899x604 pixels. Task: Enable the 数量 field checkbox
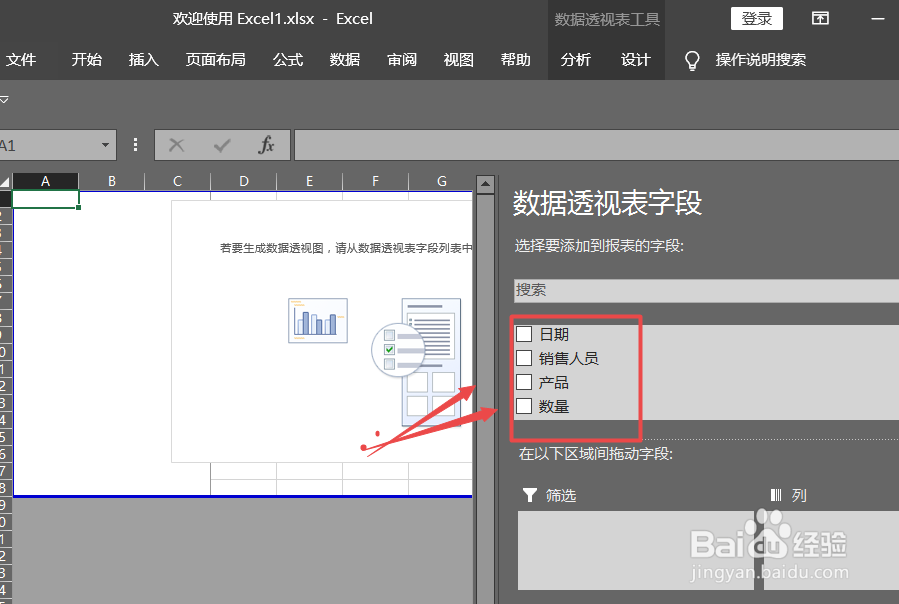[x=523, y=405]
